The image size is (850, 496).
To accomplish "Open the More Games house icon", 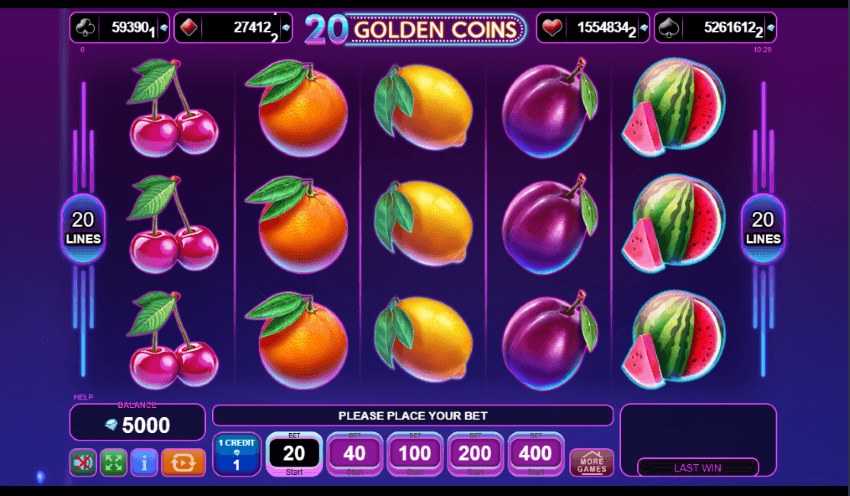I will point(591,462).
